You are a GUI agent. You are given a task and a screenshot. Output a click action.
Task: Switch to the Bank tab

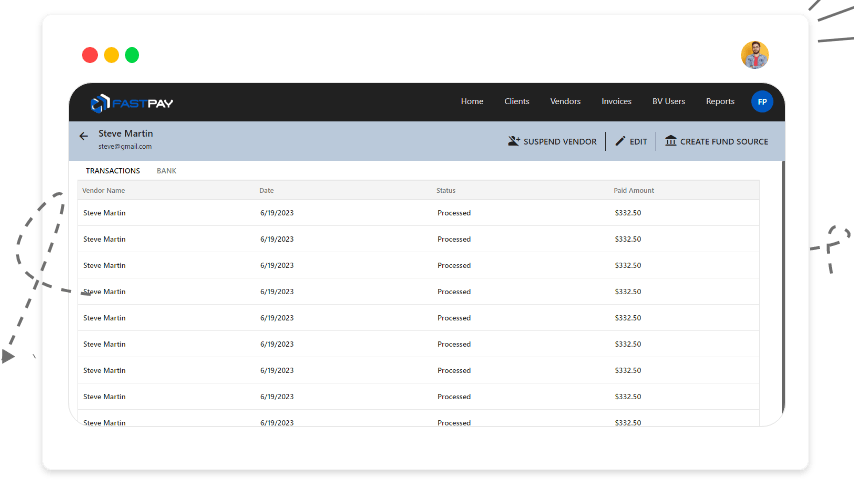(x=166, y=171)
